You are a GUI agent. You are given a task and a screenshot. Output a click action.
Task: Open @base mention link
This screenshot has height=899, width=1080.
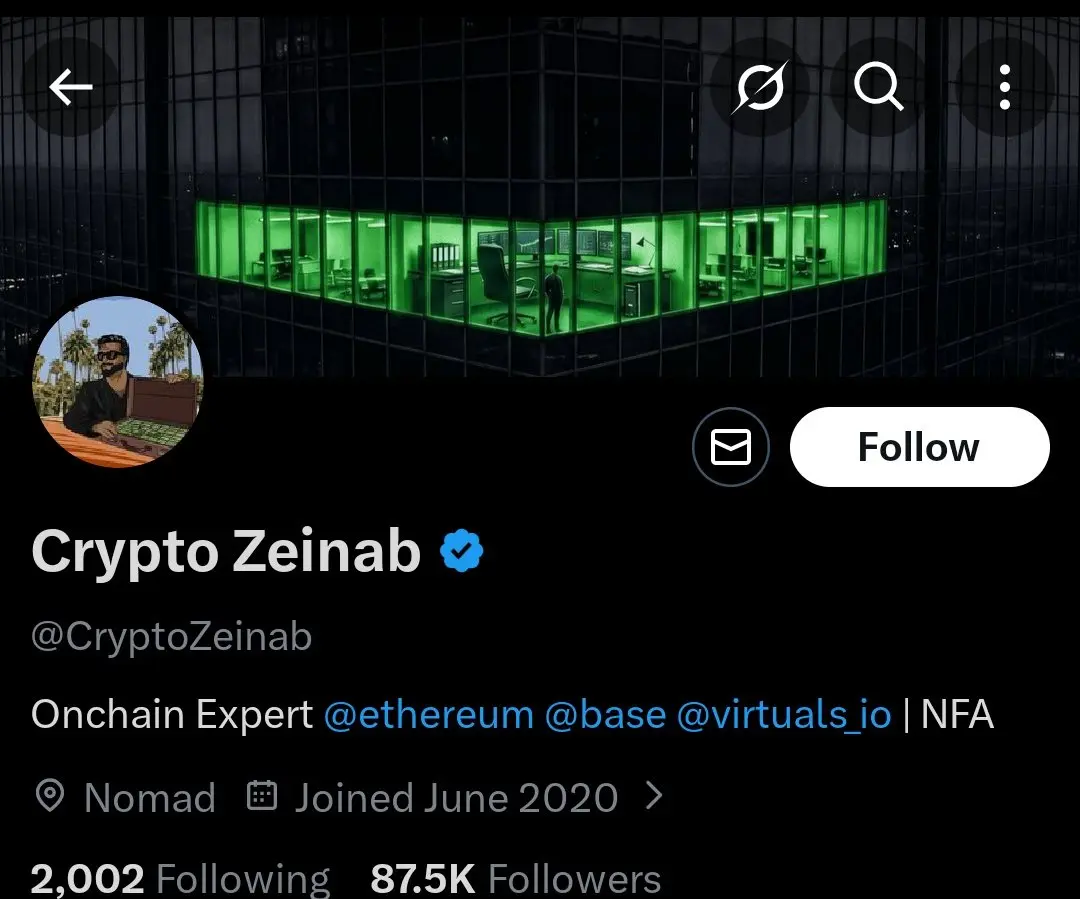pyautogui.click(x=605, y=714)
